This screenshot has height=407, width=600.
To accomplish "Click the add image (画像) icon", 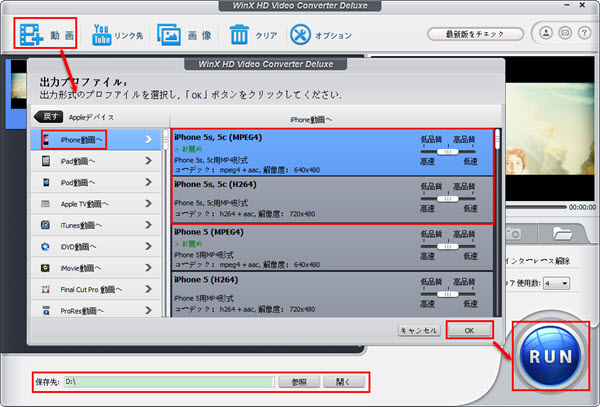I will [169, 35].
